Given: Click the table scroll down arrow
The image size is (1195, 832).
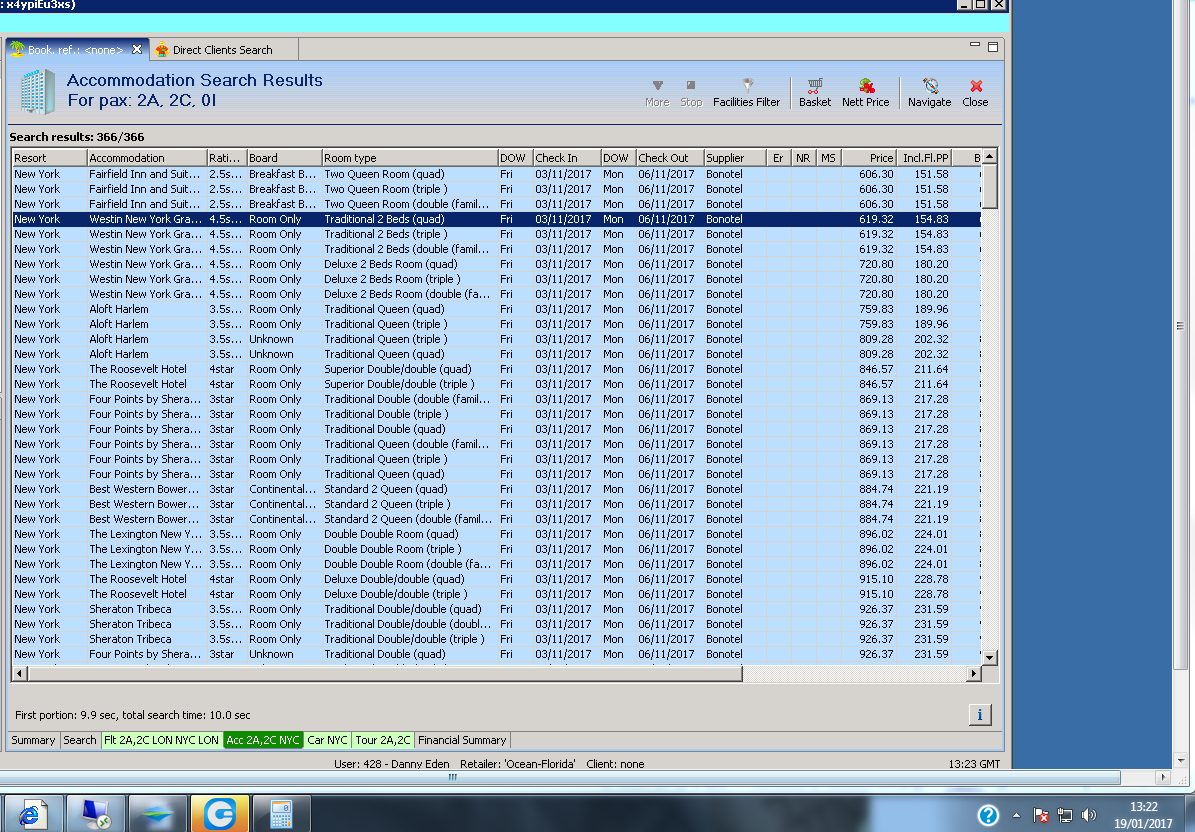Looking at the screenshot, I should tap(989, 658).
